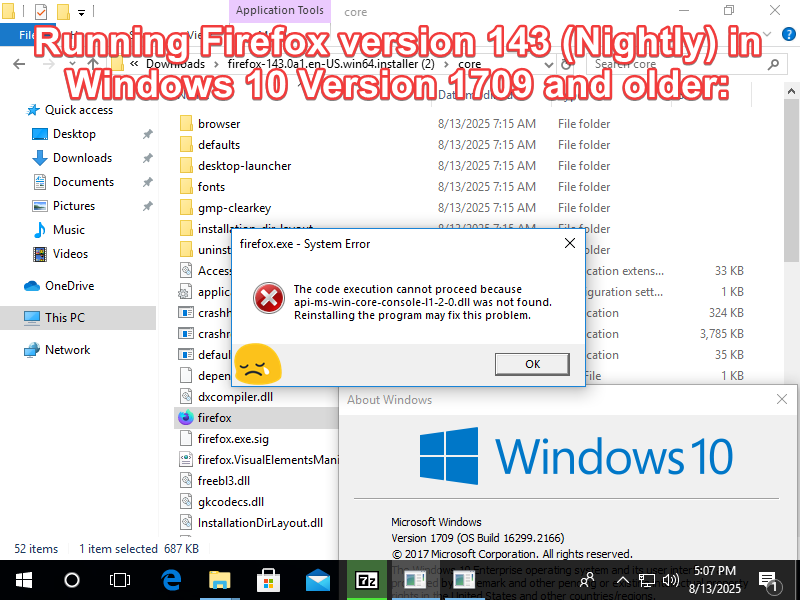This screenshot has height=600, width=800.
Task: Open network status tray icon
Action: [x=647, y=580]
